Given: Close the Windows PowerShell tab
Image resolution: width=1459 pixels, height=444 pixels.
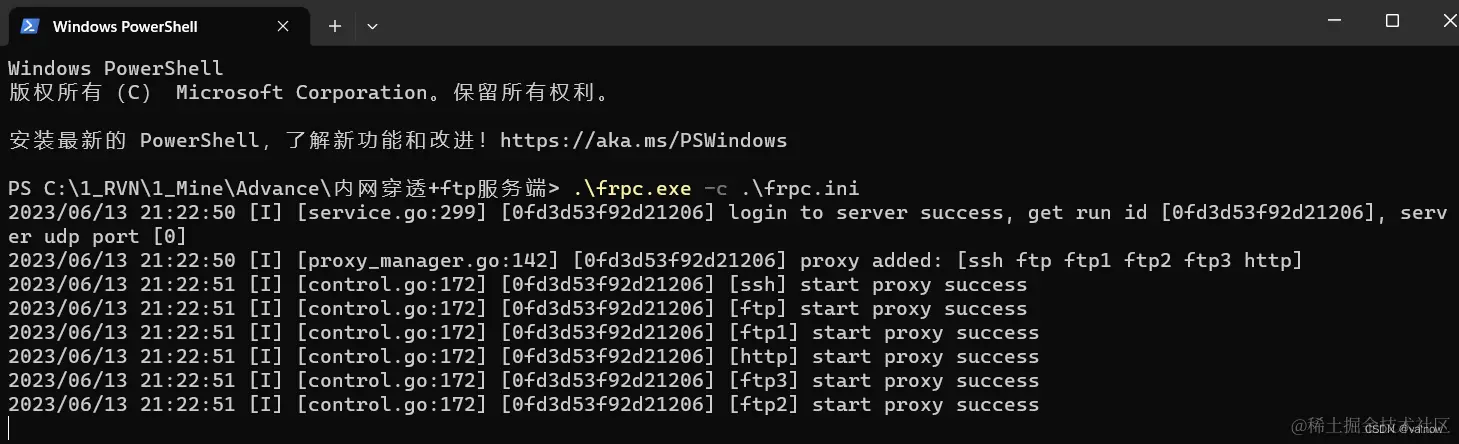Looking at the screenshot, I should [283, 26].
